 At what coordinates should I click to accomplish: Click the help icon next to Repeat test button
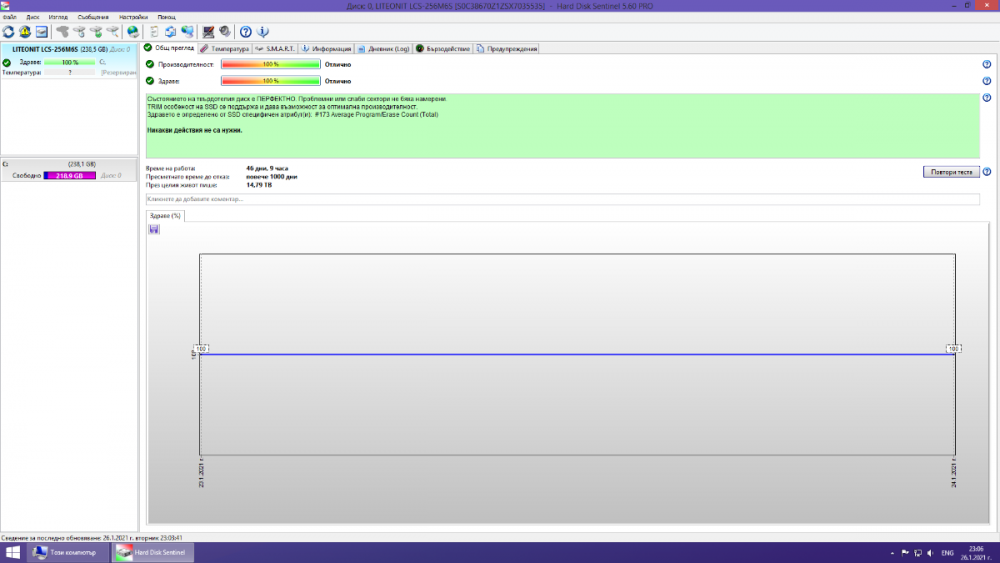coord(986,172)
